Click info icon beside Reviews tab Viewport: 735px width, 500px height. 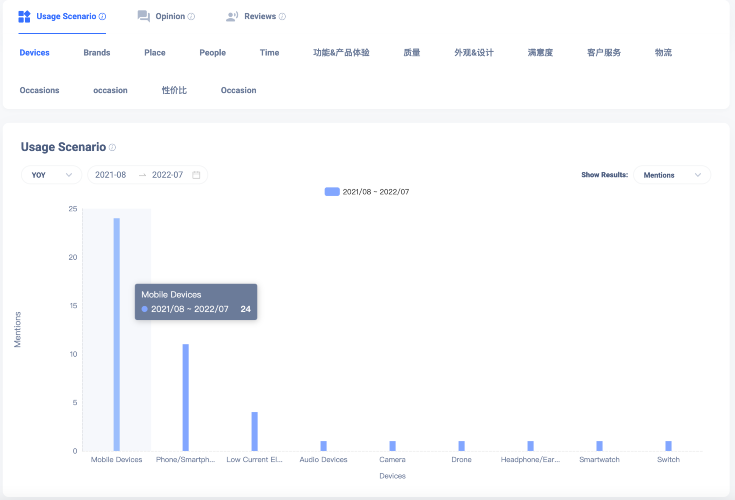click(282, 16)
